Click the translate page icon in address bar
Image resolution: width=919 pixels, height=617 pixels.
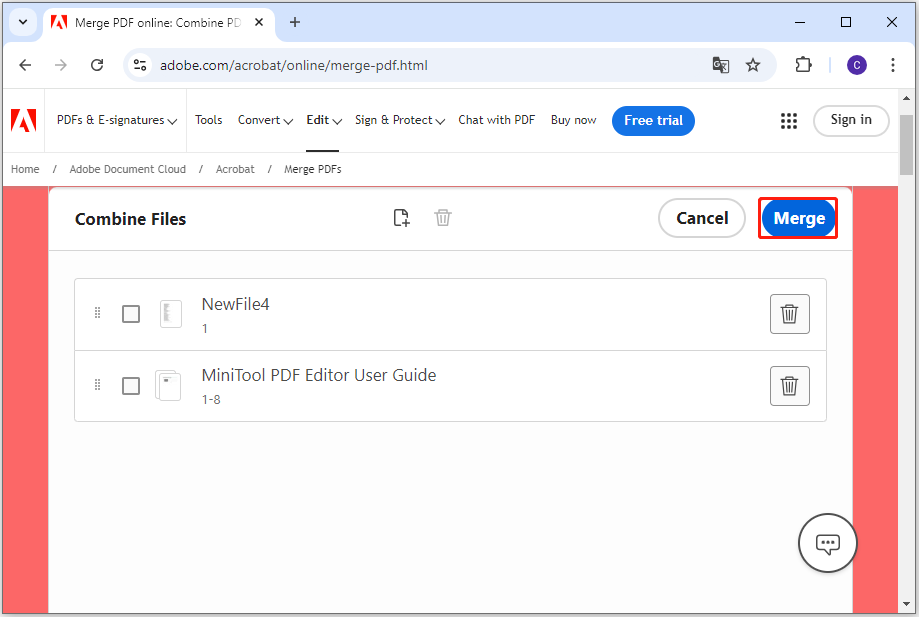(720, 65)
